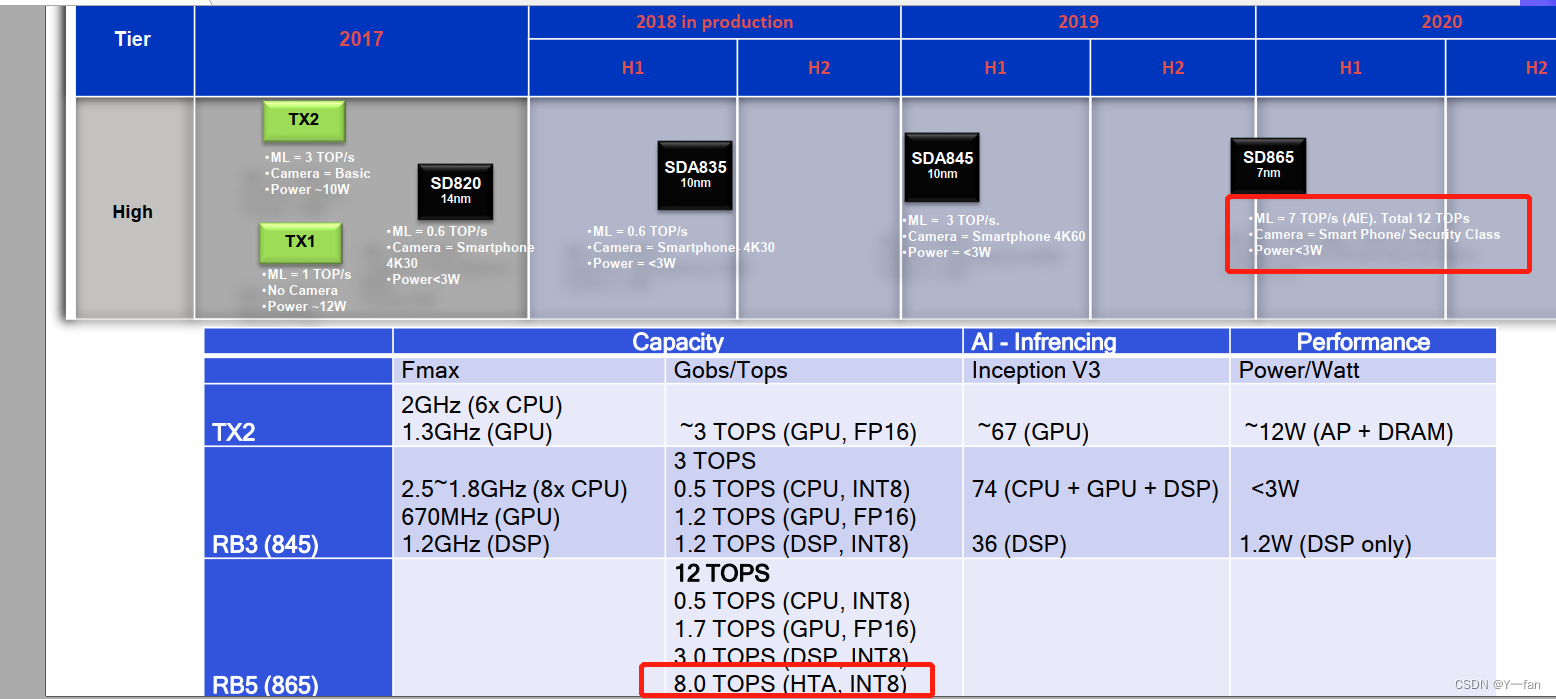Screen dimensions: 1556x699
Task: Click 'Camera = Basic' under TX2 chip
Action: coord(318,174)
